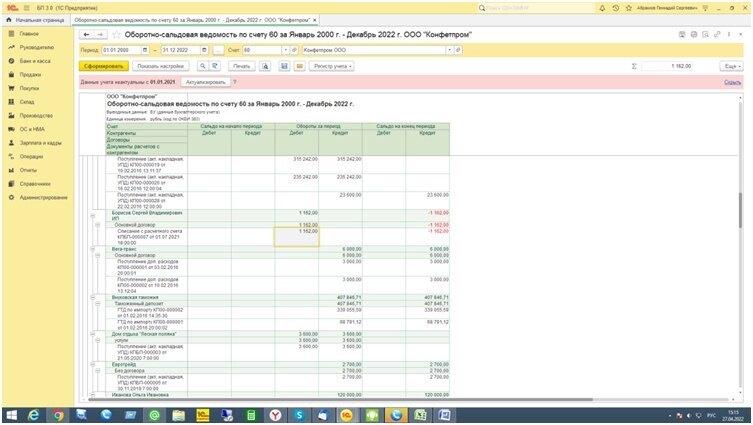The height and width of the screenshot is (425, 753).
Task: Open the vertical dots more menu in header
Action: click(729, 35)
